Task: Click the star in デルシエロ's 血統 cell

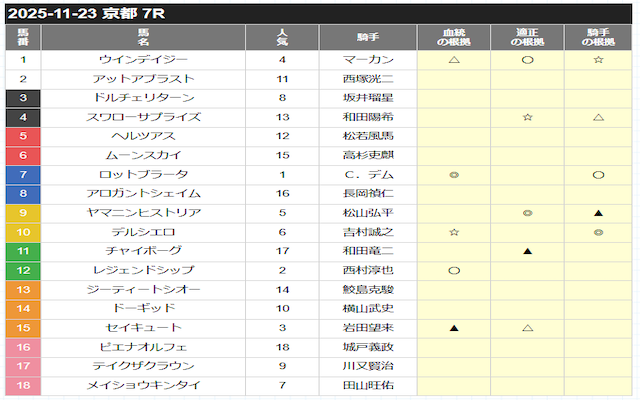Action: (x=454, y=232)
